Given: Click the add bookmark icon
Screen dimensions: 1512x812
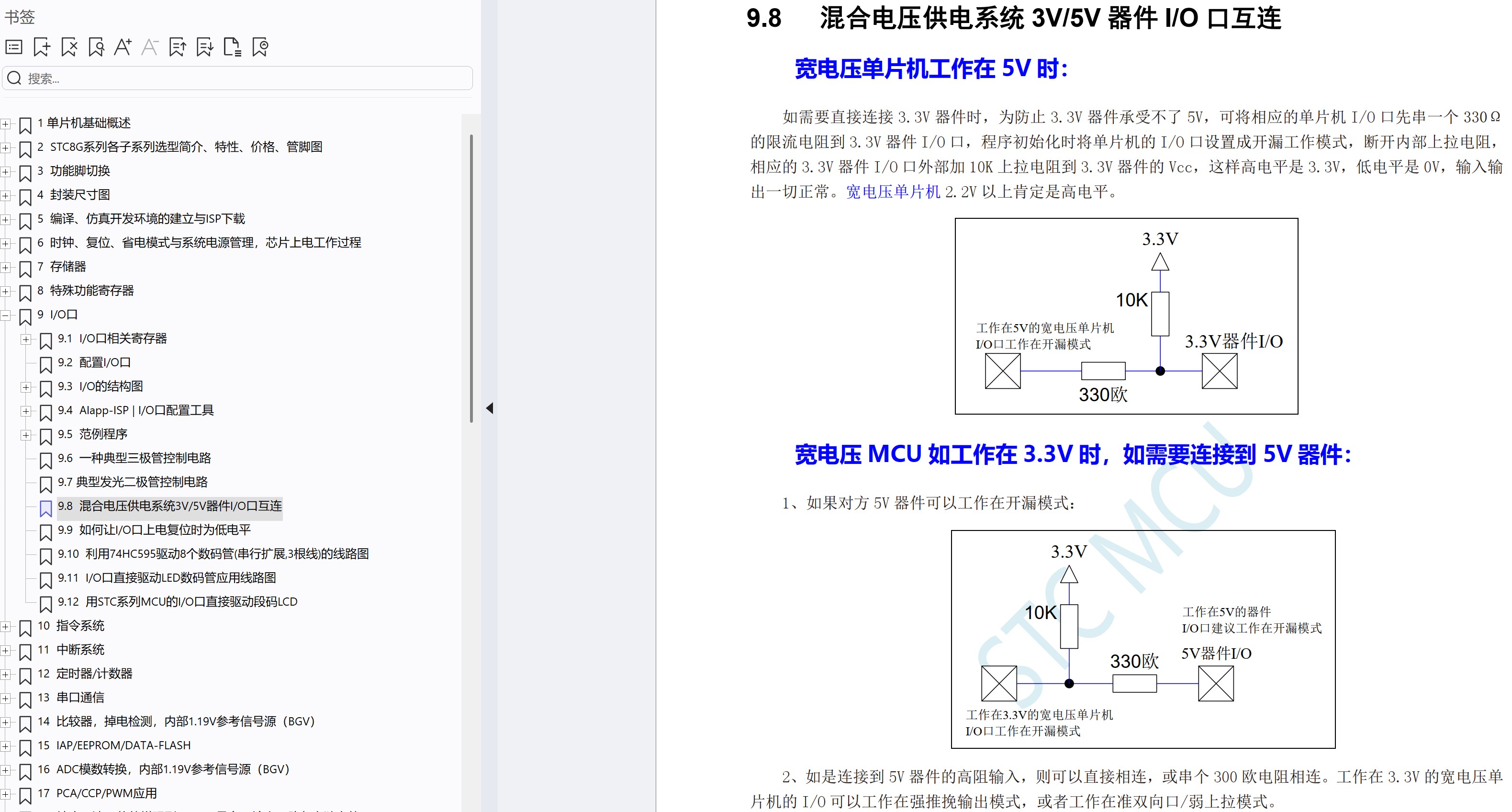Looking at the screenshot, I should [x=42, y=47].
